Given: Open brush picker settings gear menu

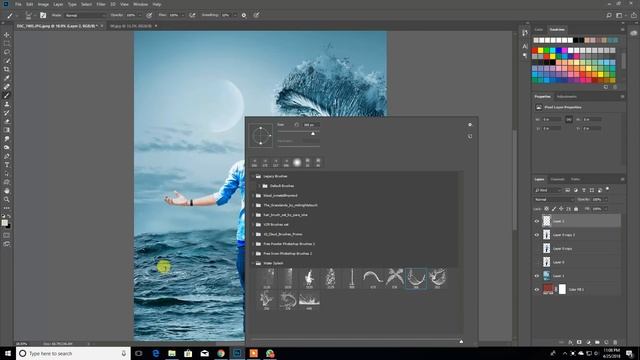Looking at the screenshot, I should tap(470, 124).
